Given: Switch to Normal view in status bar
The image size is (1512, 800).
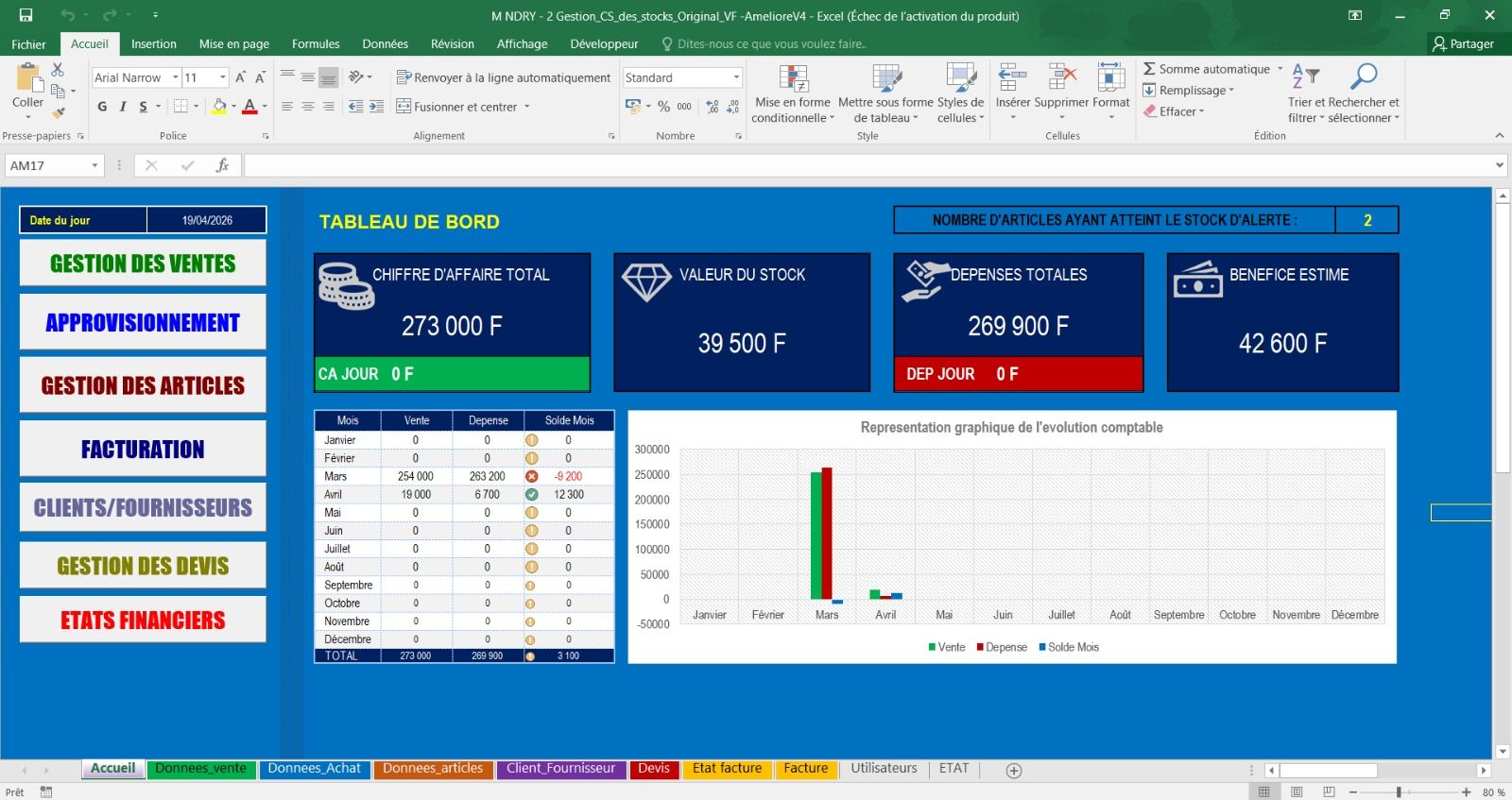Looking at the screenshot, I should pos(1264,791).
